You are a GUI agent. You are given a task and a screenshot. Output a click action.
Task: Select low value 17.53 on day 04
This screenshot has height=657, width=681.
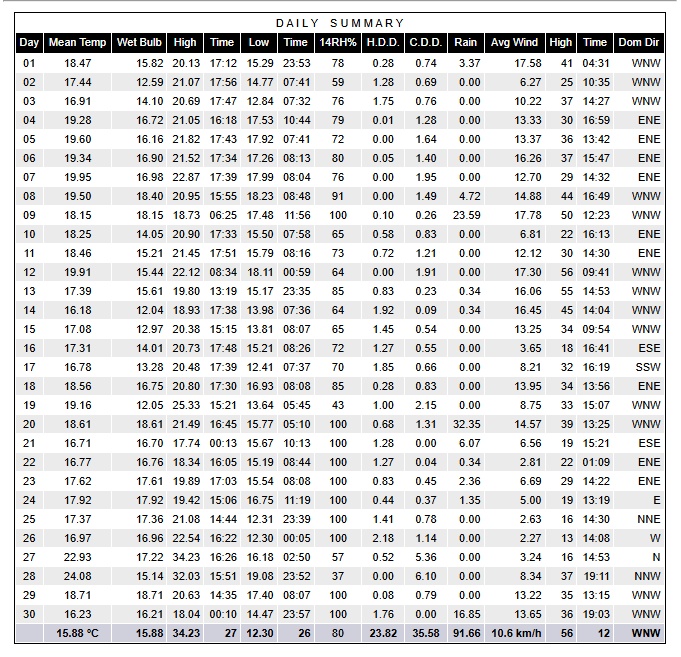coord(260,120)
